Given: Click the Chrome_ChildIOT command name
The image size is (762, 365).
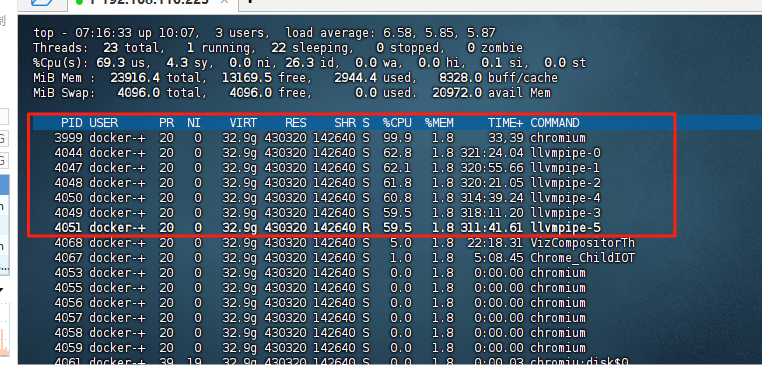Looking at the screenshot, I should (x=582, y=258).
